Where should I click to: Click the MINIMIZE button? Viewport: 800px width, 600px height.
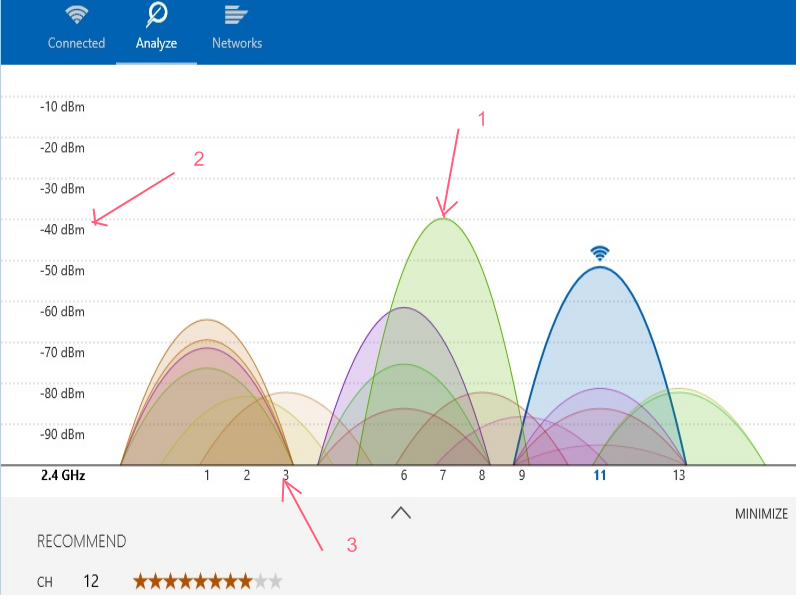tap(761, 514)
